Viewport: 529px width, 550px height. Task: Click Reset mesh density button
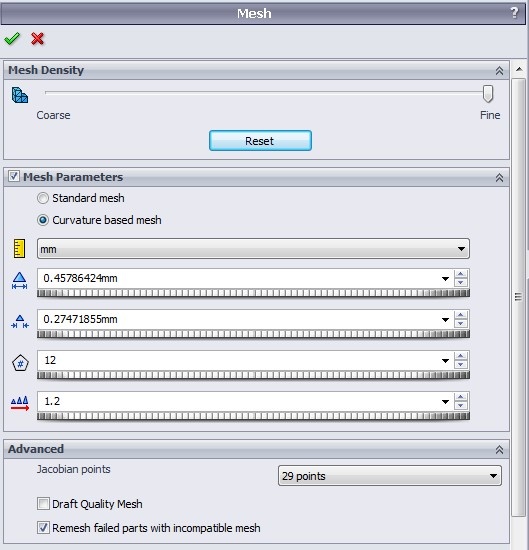pos(260,141)
